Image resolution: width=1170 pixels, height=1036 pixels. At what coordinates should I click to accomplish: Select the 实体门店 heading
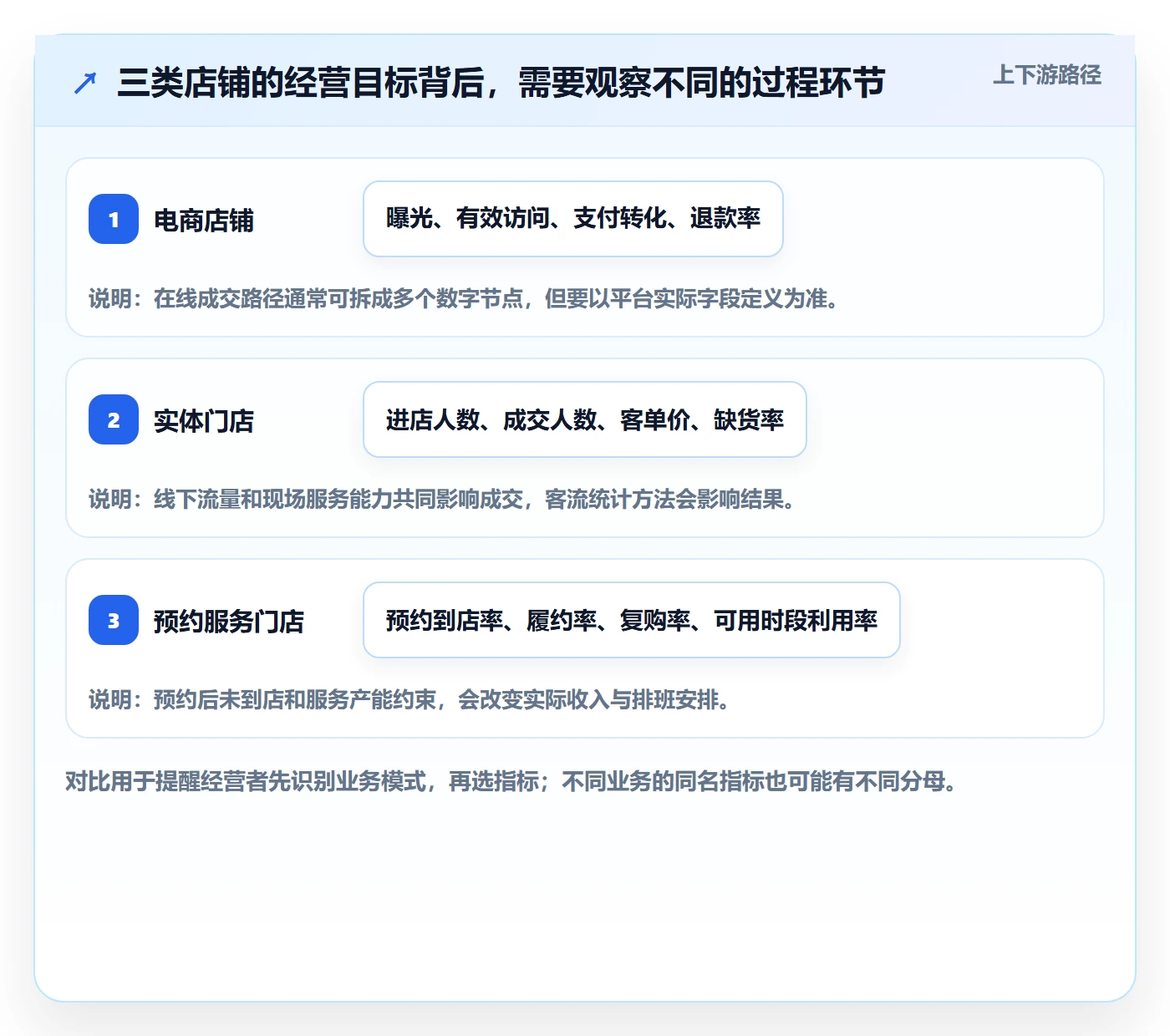[204, 420]
